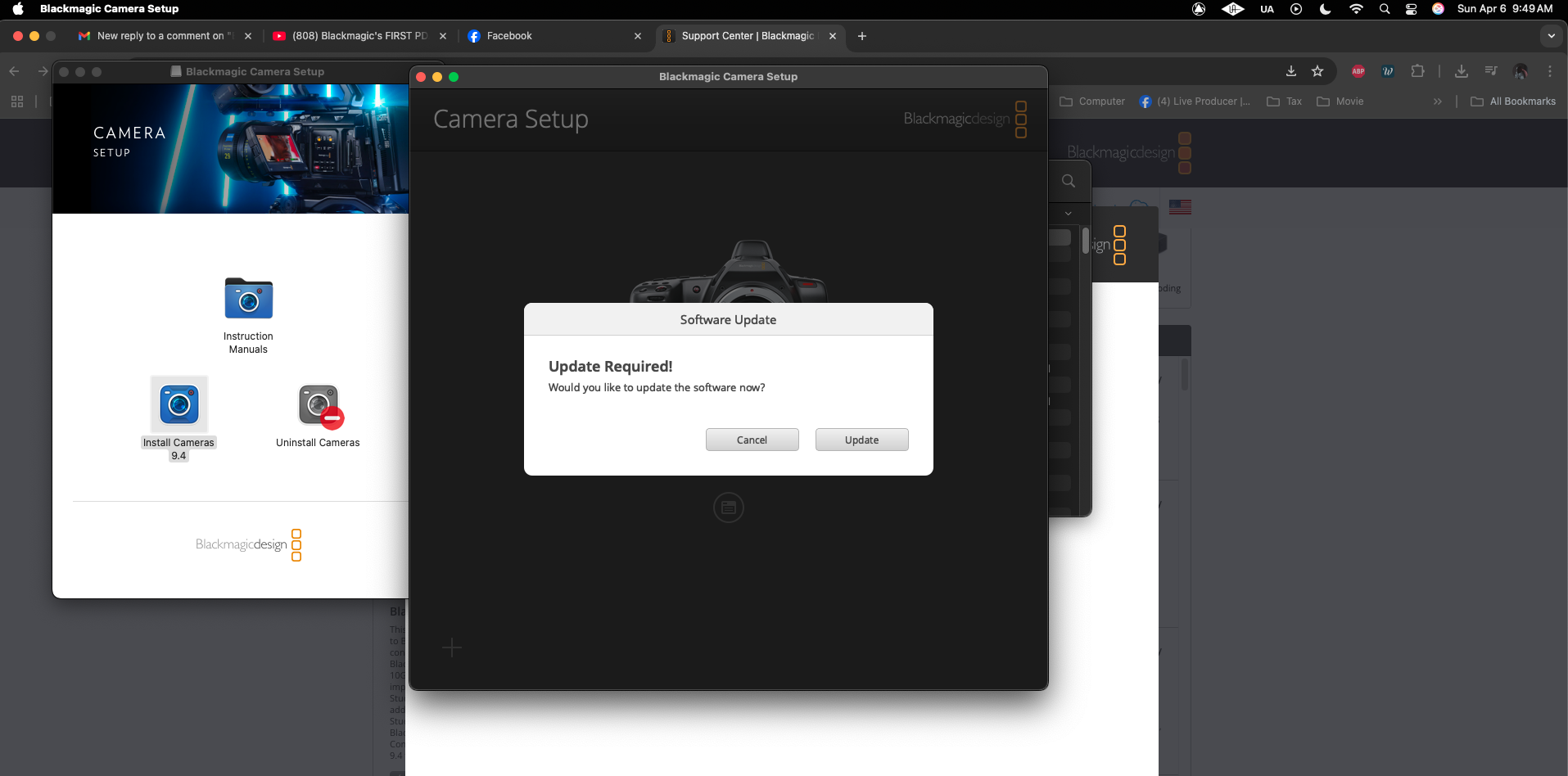Open the Instruction Manuals folder icon

tap(248, 299)
